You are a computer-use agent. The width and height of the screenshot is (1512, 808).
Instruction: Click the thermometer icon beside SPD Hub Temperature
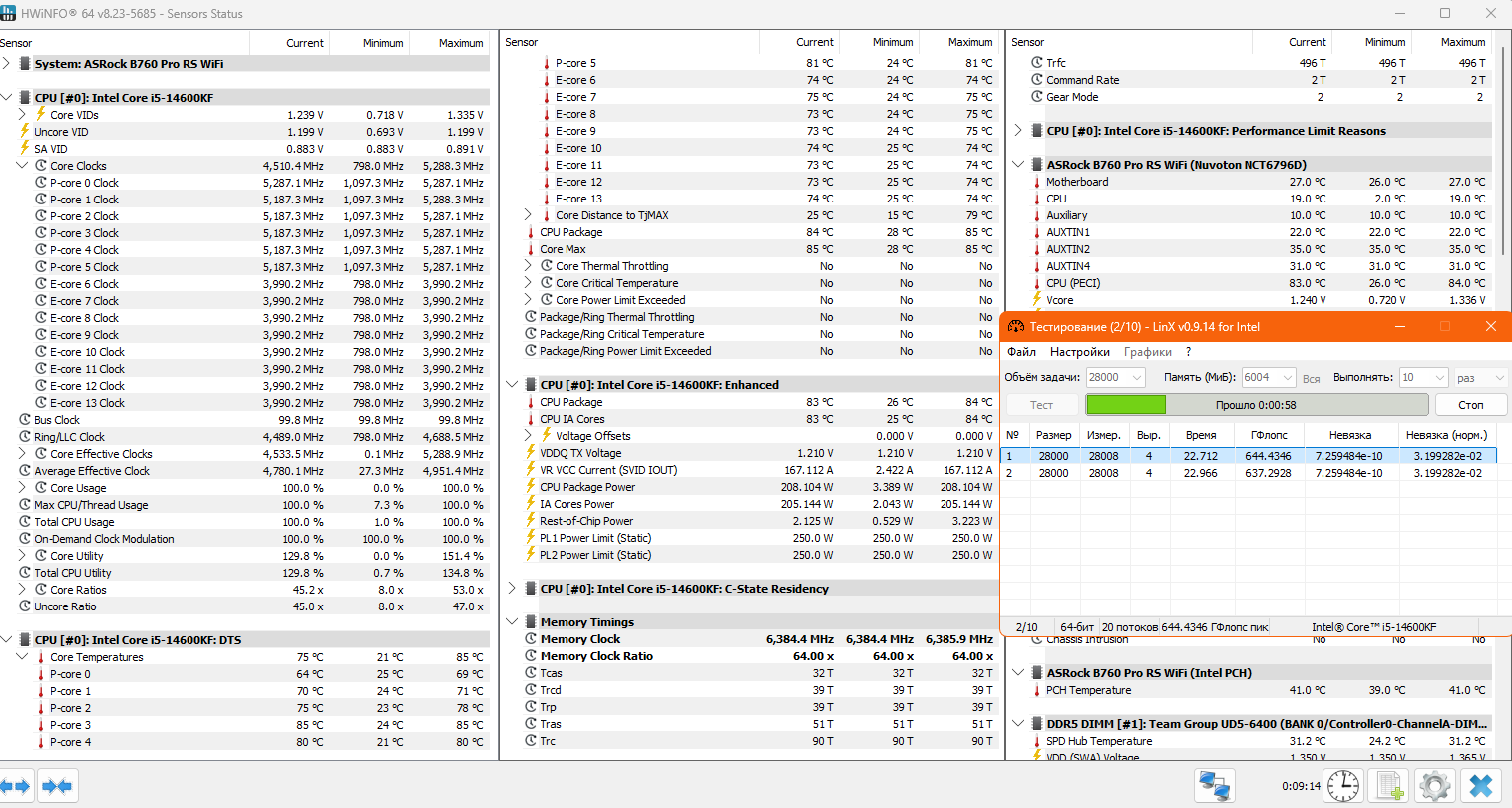pos(1037,741)
